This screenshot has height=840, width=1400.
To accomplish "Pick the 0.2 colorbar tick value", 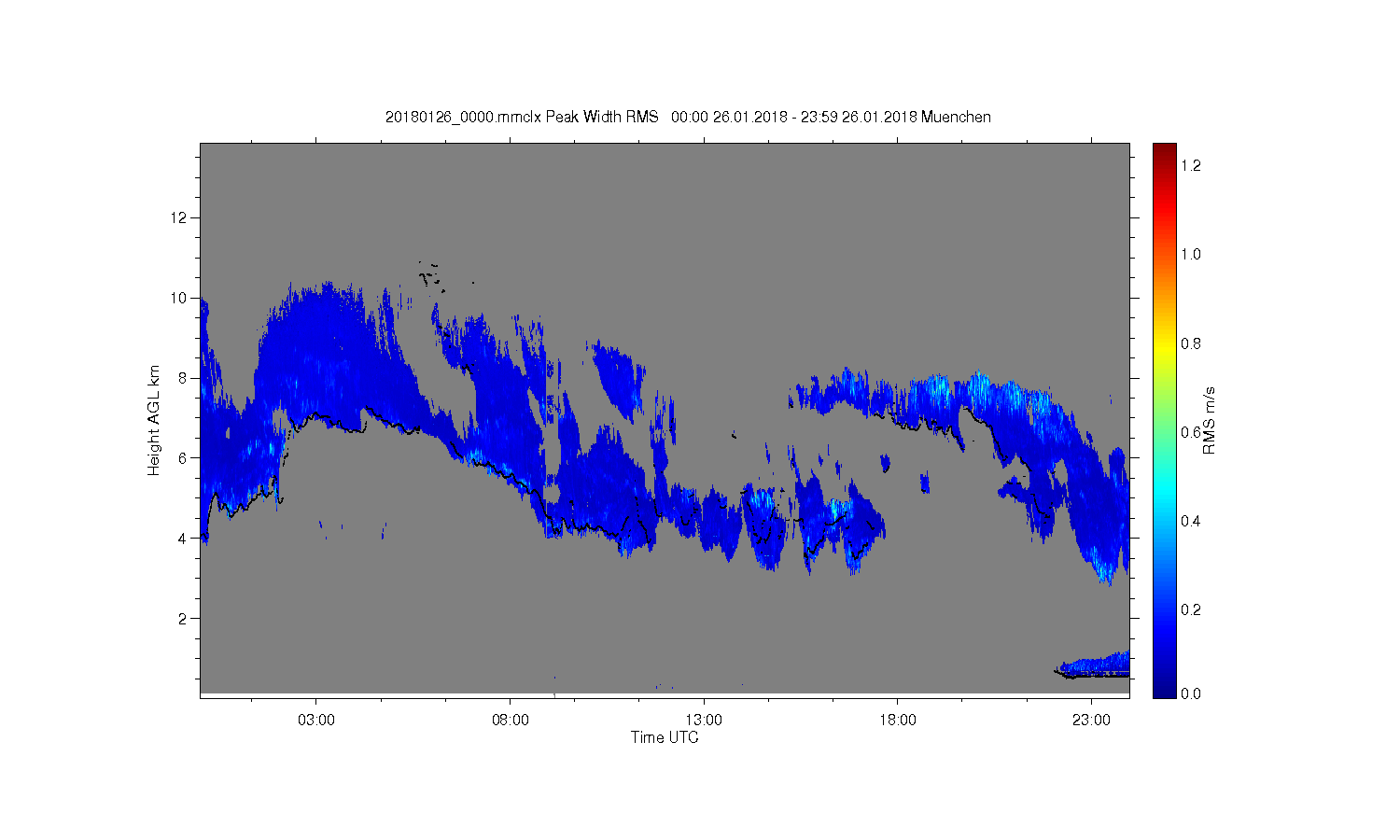I will (x=1190, y=609).
